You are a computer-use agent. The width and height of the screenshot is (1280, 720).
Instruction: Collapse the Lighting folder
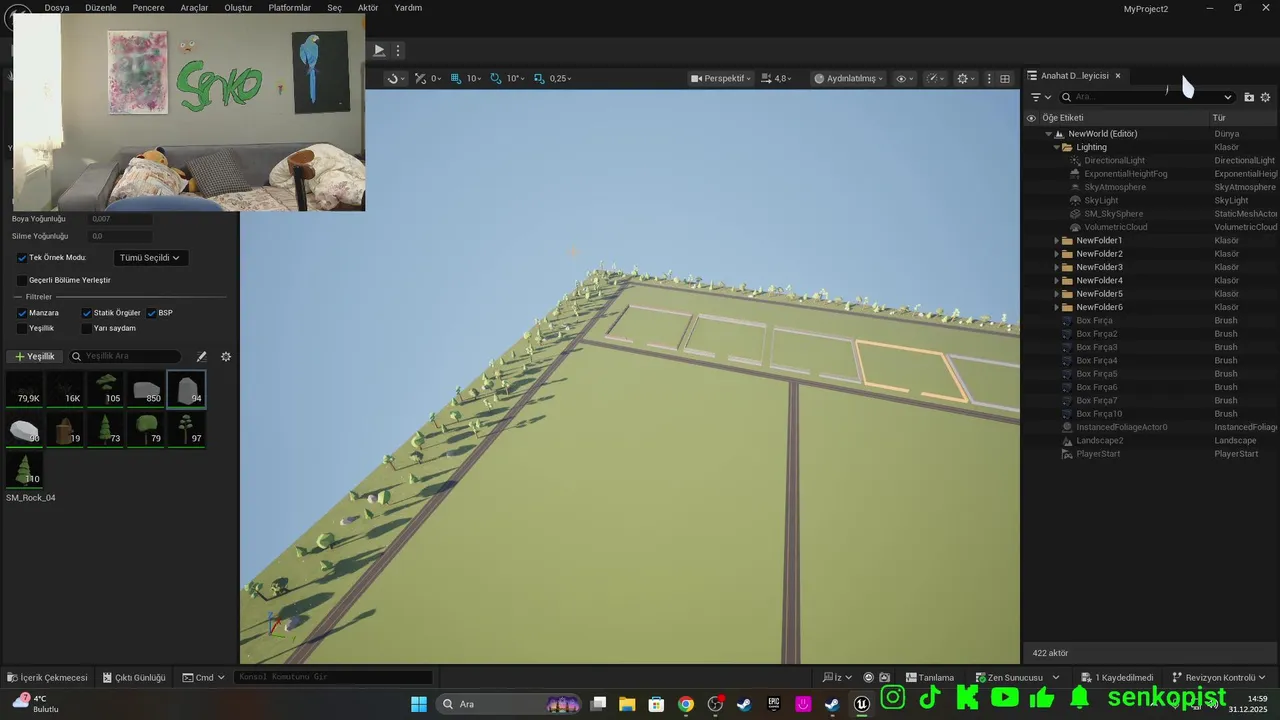point(1056,147)
